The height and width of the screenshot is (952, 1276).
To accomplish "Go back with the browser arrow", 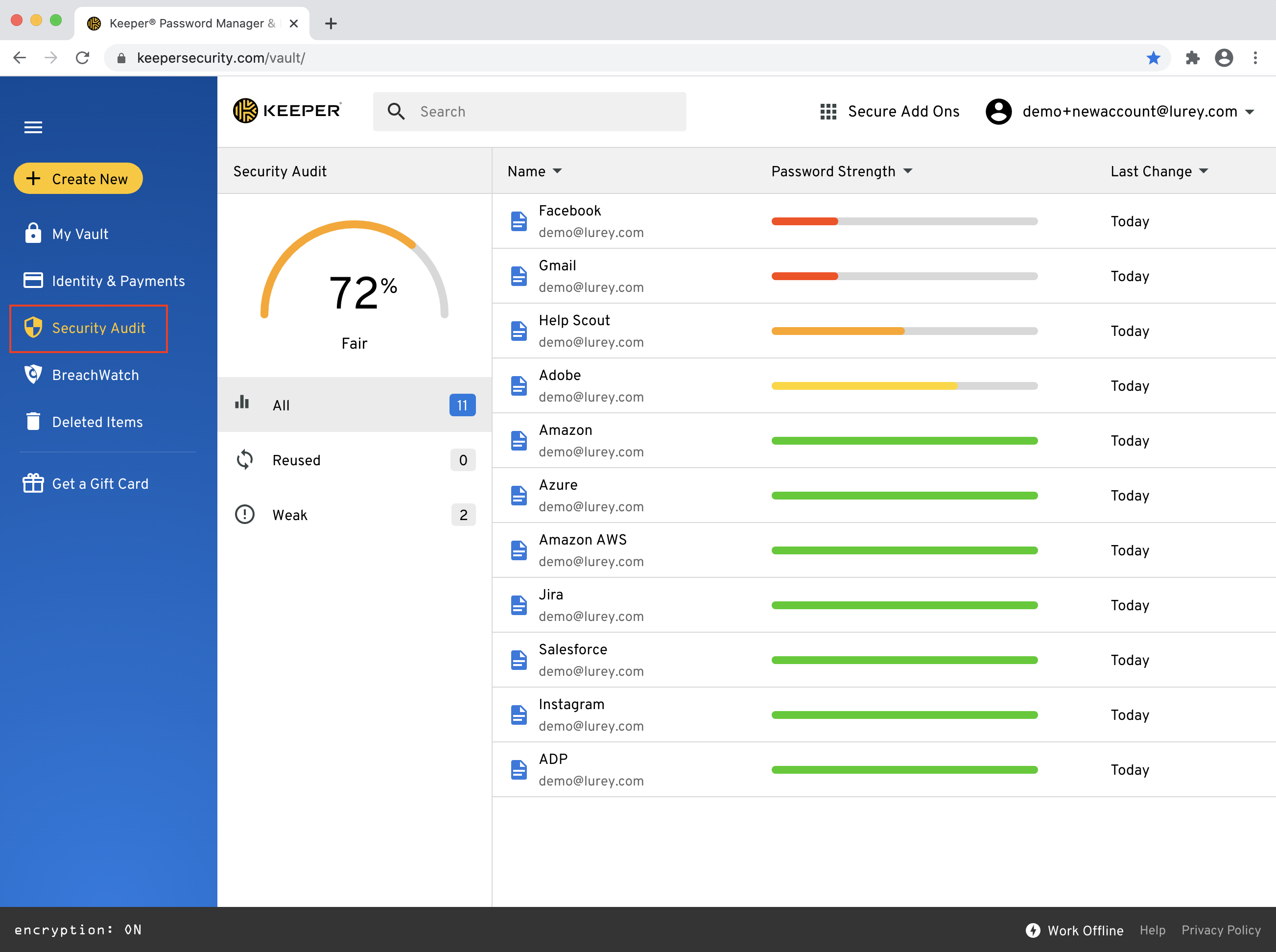I will (20, 58).
